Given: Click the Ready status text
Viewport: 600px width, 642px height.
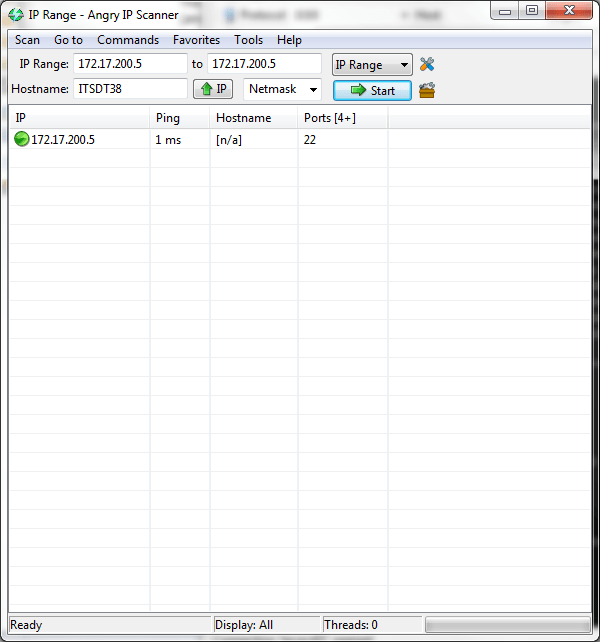Looking at the screenshot, I should point(26,625).
